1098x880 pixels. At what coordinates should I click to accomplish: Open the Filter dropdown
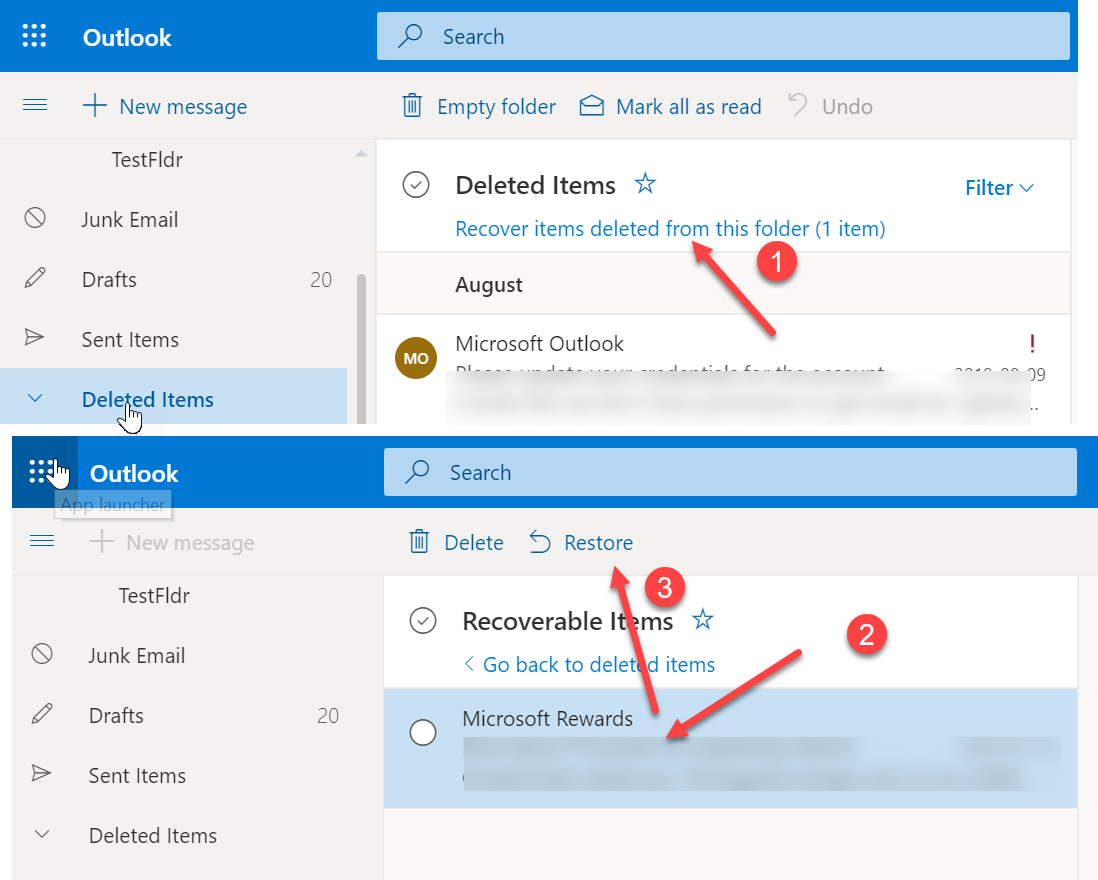pos(999,188)
